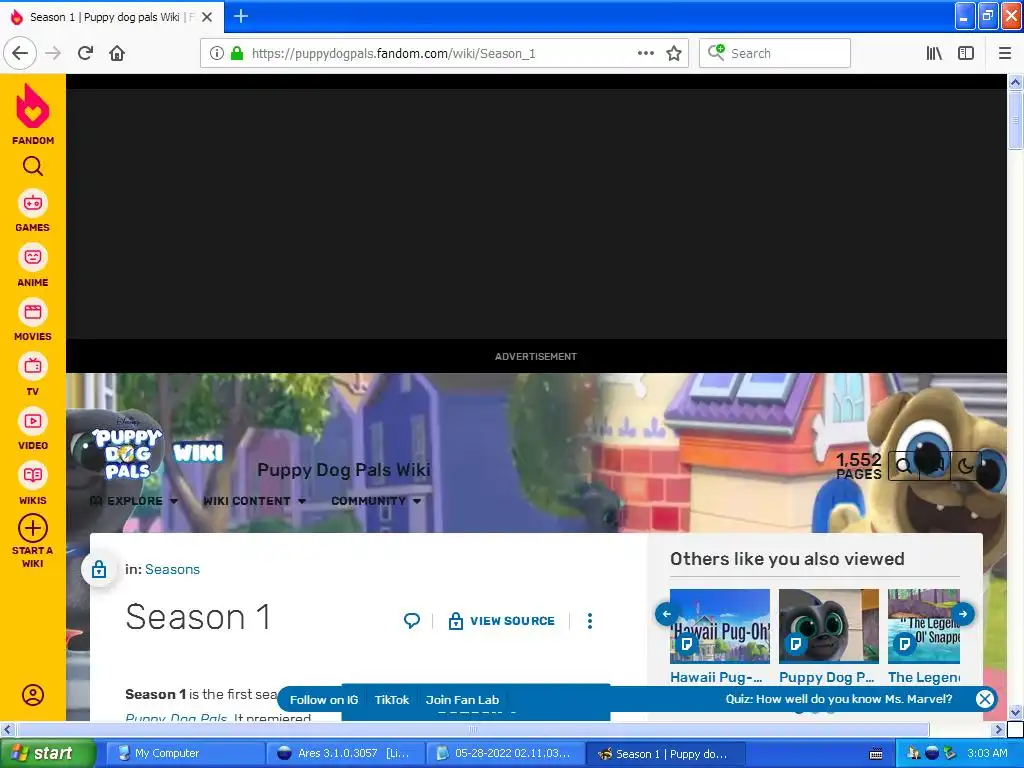Image resolution: width=1024 pixels, height=768 pixels.
Task: Click the horizontal scrollbar left arrow
Action: 7,729
